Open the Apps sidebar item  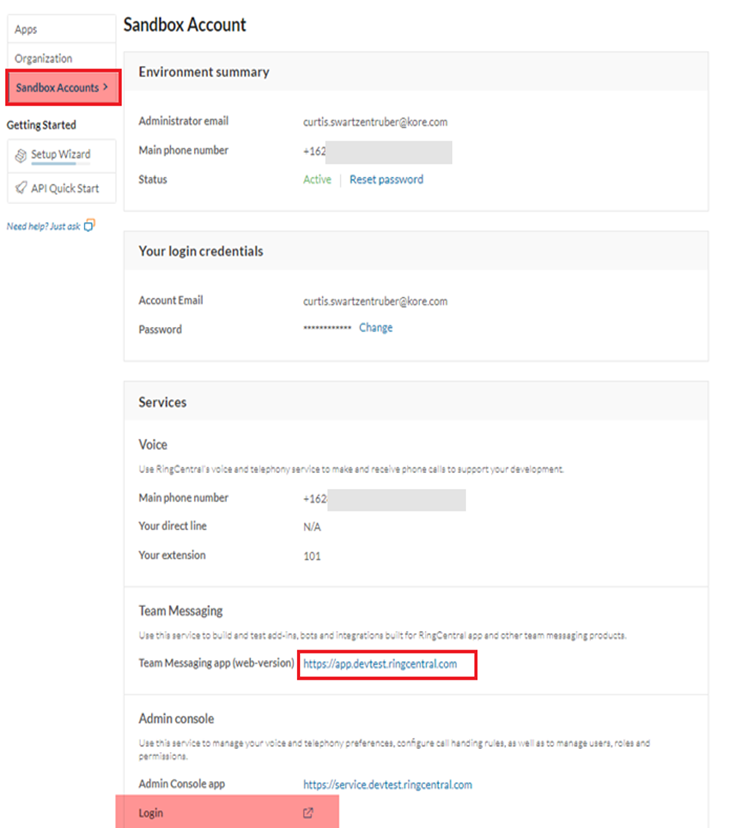pyautogui.click(x=26, y=30)
